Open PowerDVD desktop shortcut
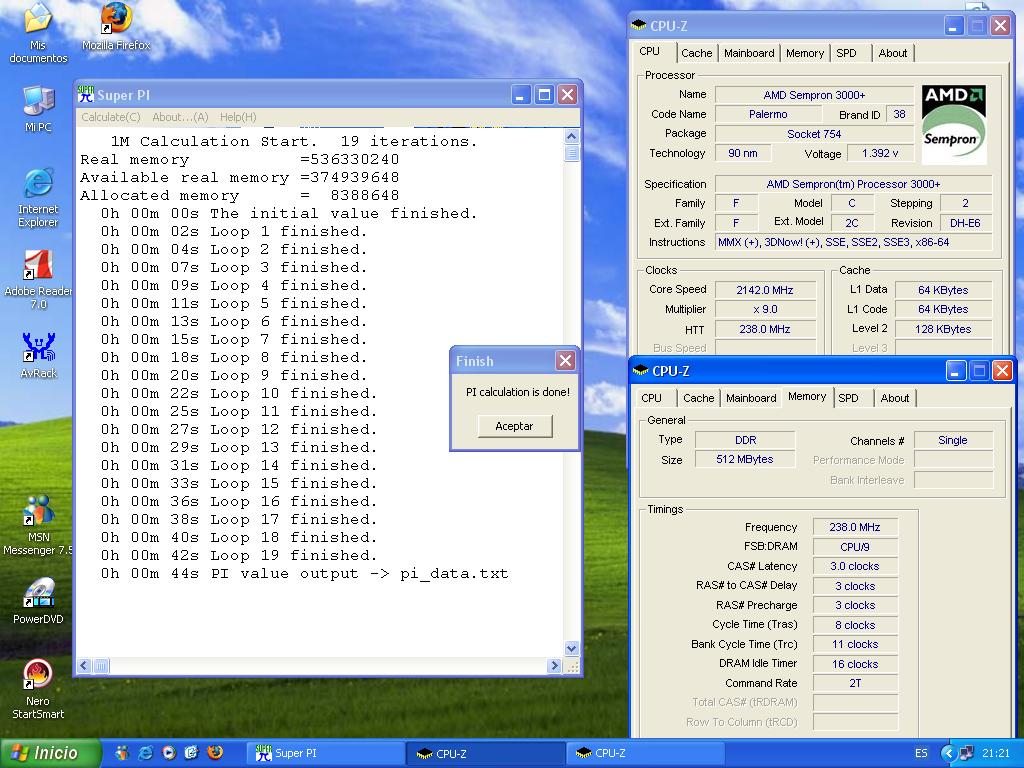Viewport: 1024px width, 768px height. [x=38, y=594]
